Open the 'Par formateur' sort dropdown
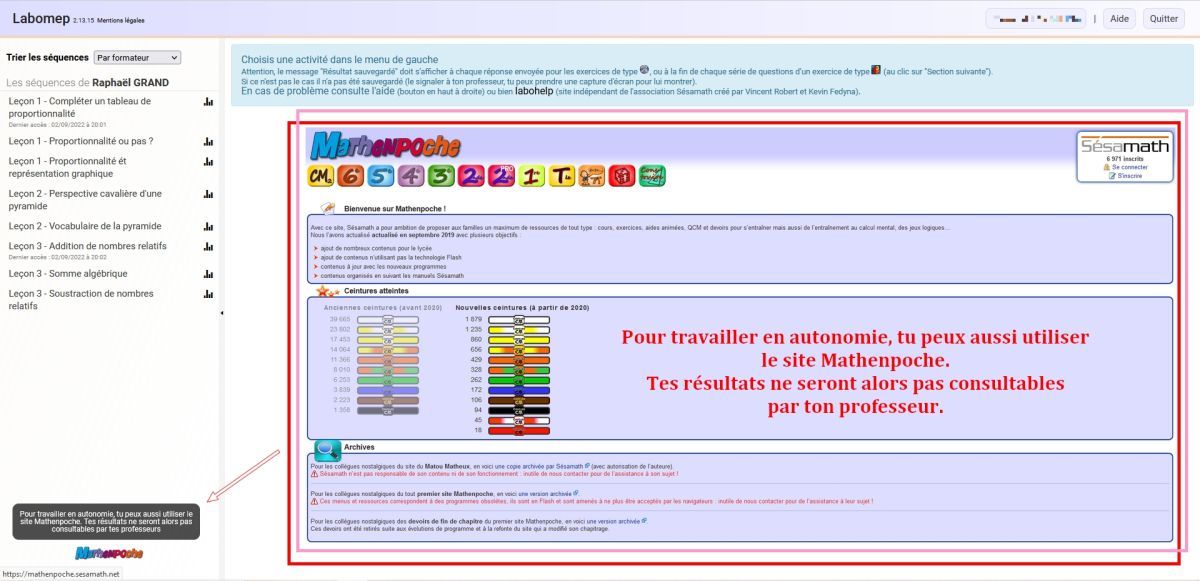 [x=137, y=58]
